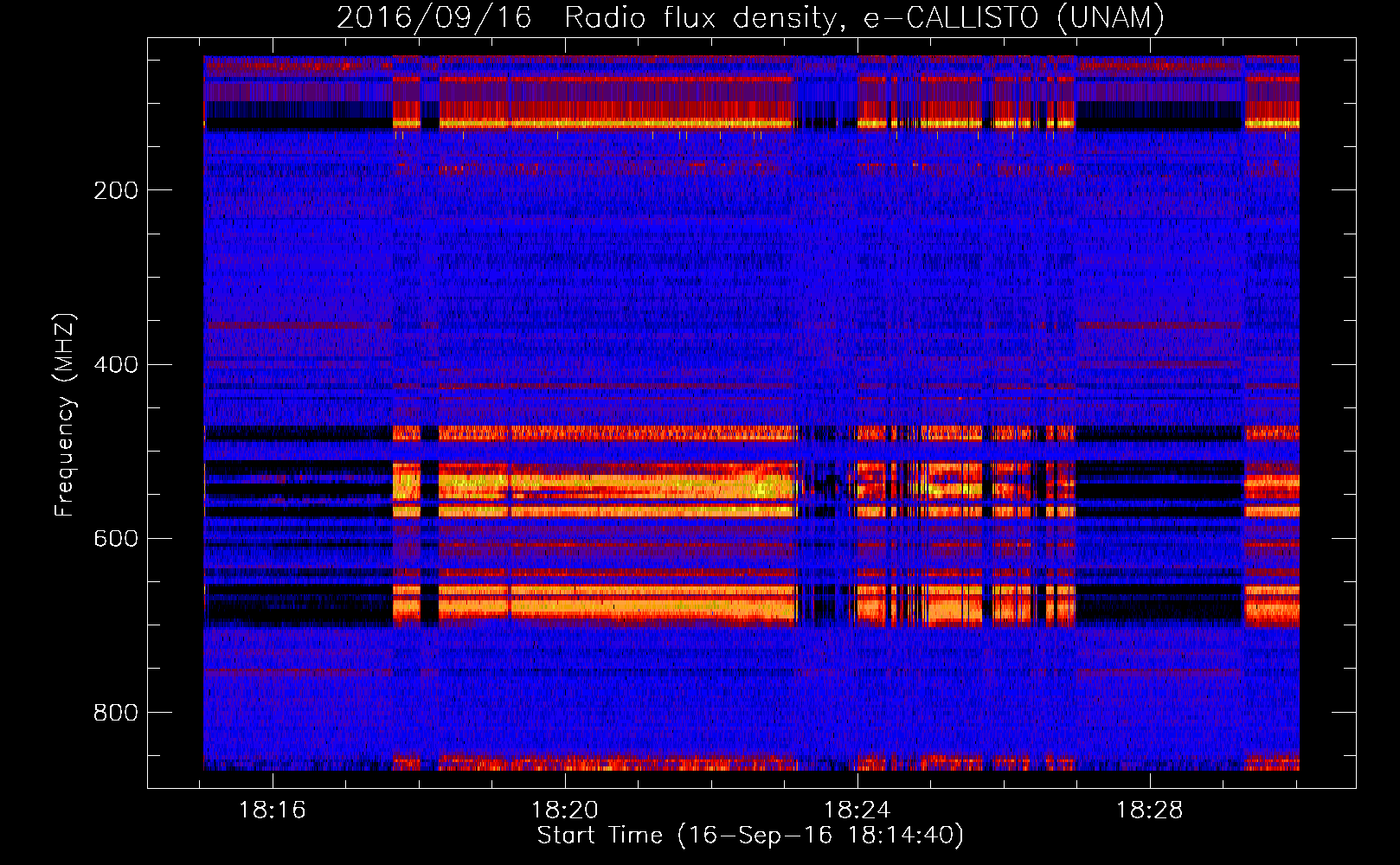Click the 200 frequency tick label
This screenshot has width=1400, height=865.
pos(116,190)
